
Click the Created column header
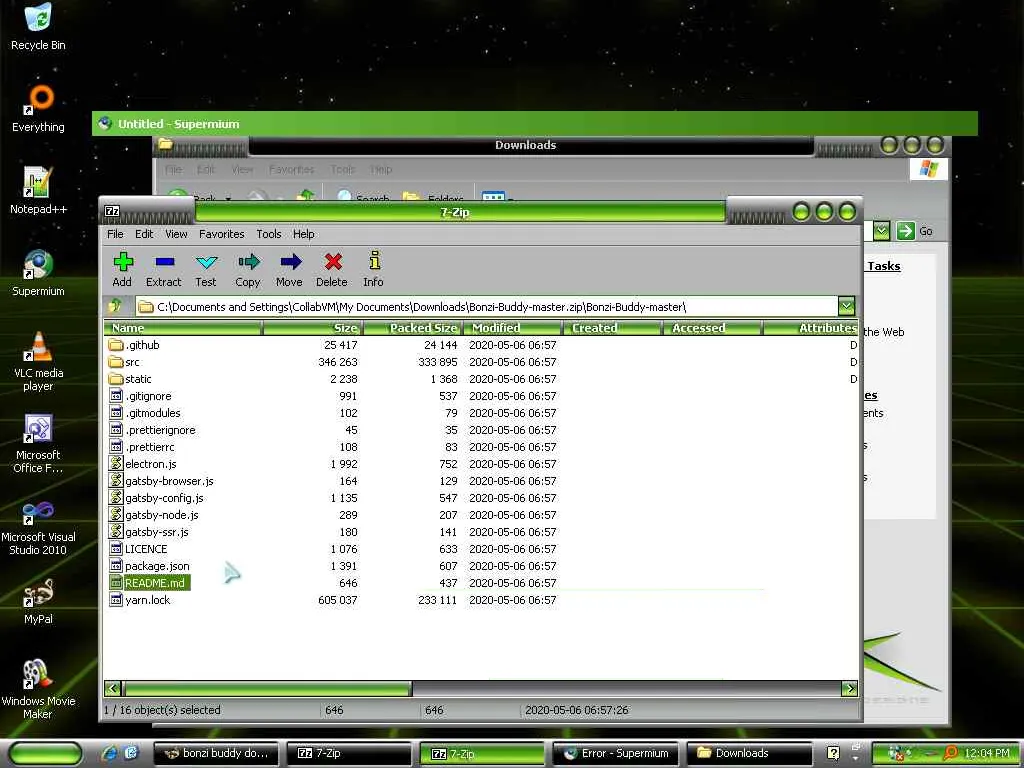[x=612, y=328]
